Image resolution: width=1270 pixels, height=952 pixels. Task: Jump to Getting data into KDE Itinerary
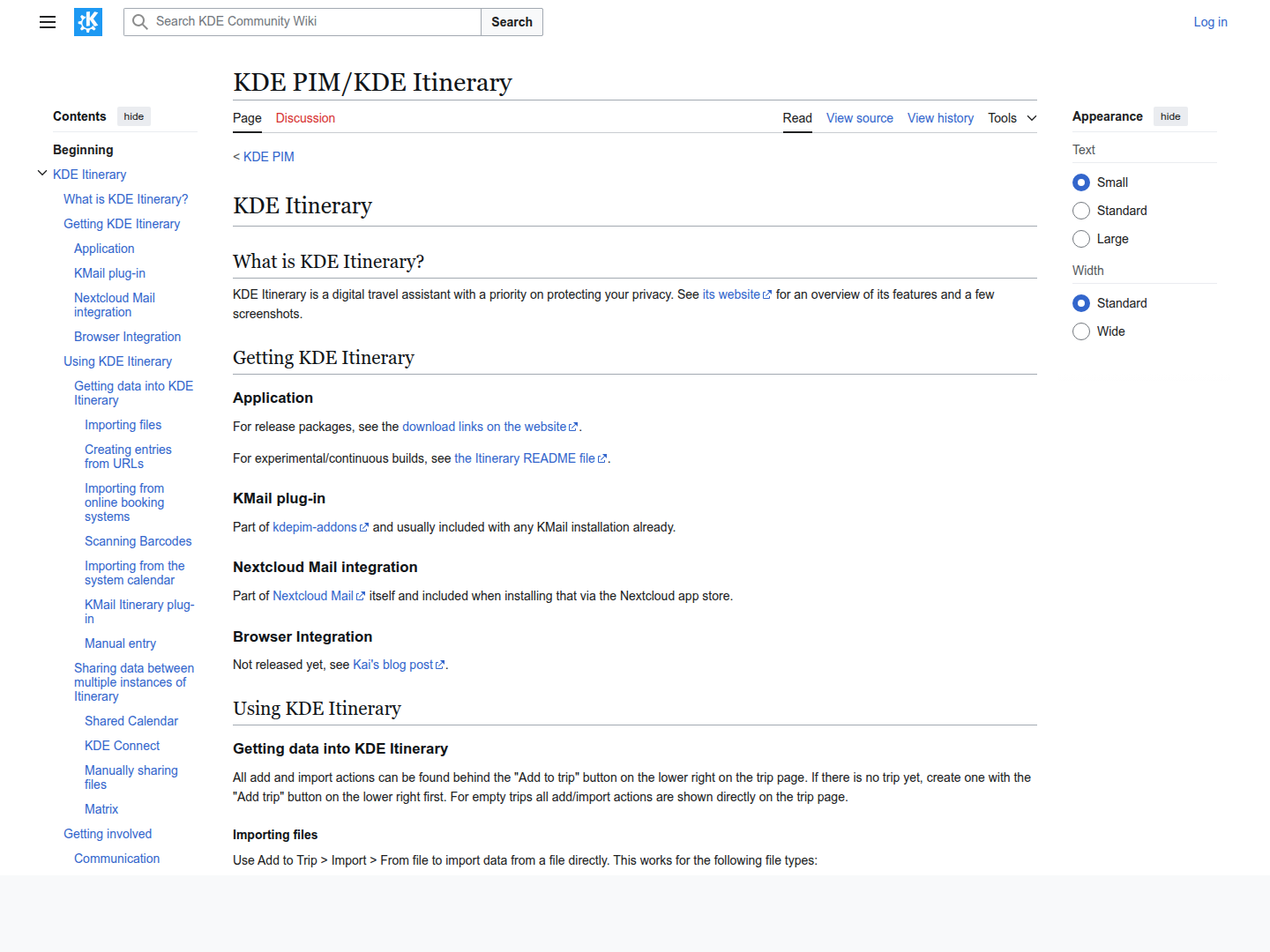click(x=133, y=393)
